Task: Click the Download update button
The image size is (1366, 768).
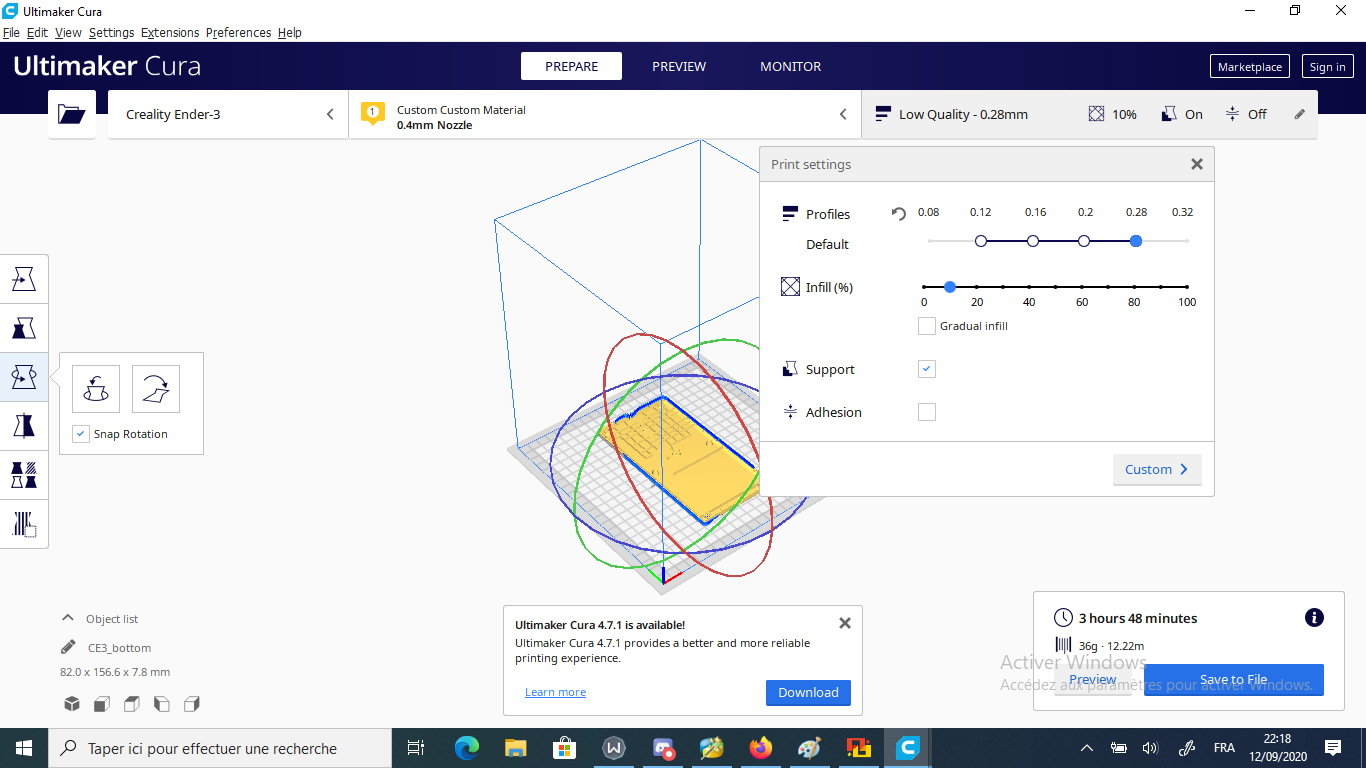Action: [808, 692]
